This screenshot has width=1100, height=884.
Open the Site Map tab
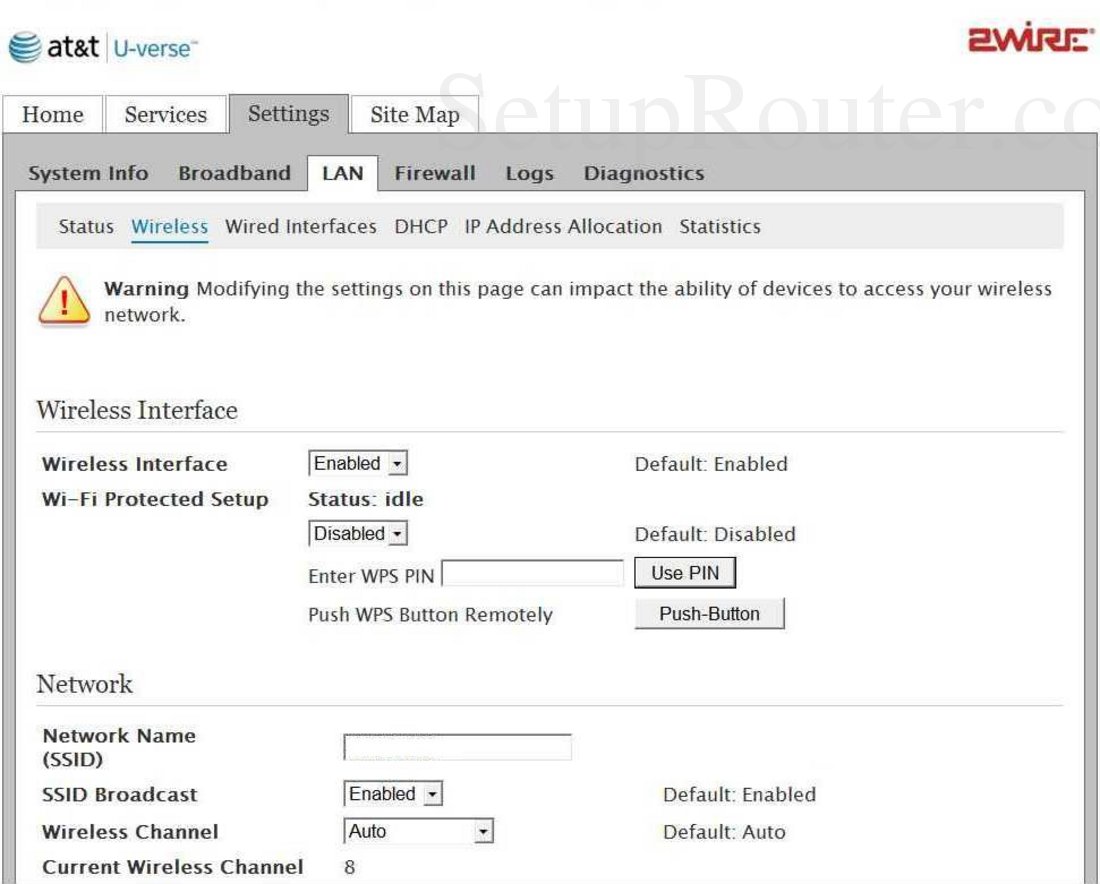click(413, 116)
